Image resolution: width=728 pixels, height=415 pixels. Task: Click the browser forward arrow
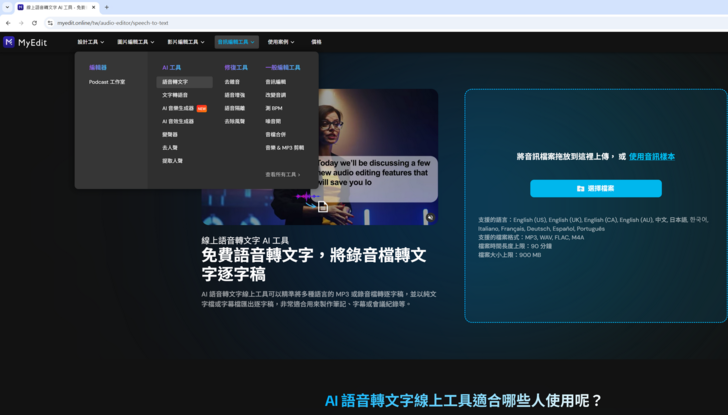21,22
